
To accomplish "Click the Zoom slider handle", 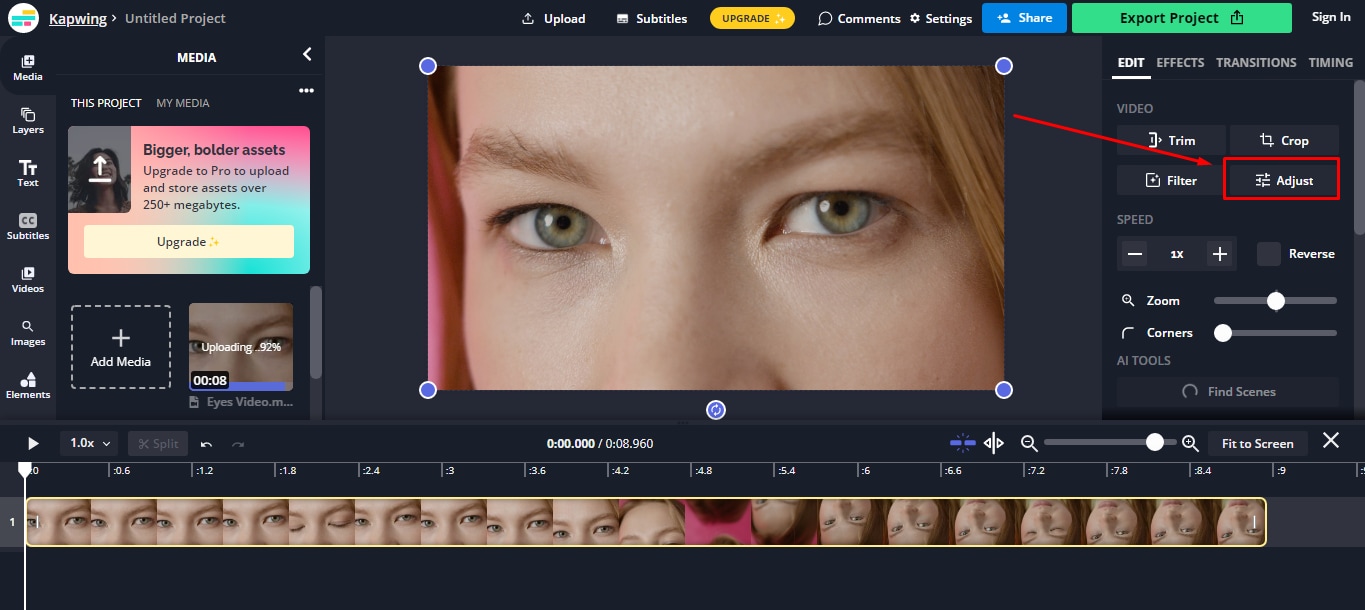I will pyautogui.click(x=1275, y=300).
